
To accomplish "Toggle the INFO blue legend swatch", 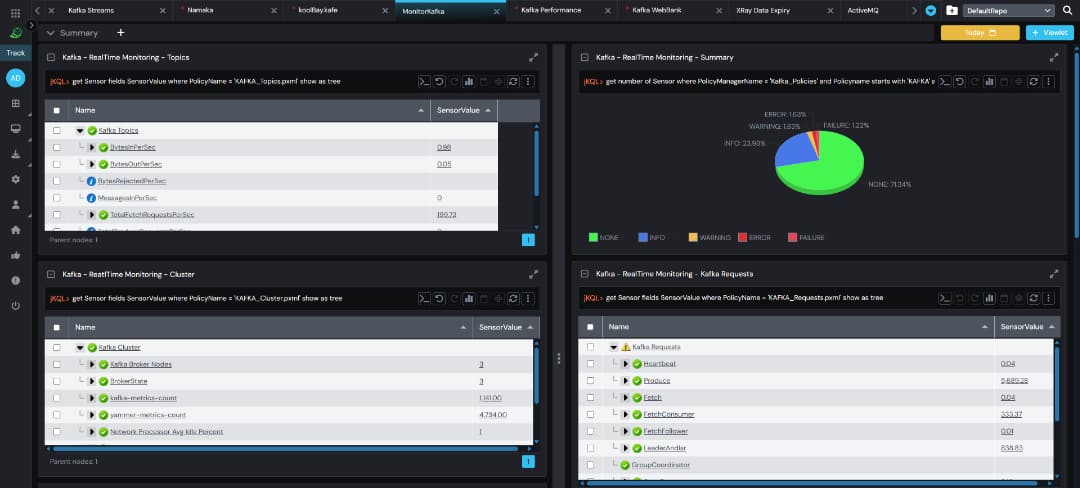I will point(643,237).
